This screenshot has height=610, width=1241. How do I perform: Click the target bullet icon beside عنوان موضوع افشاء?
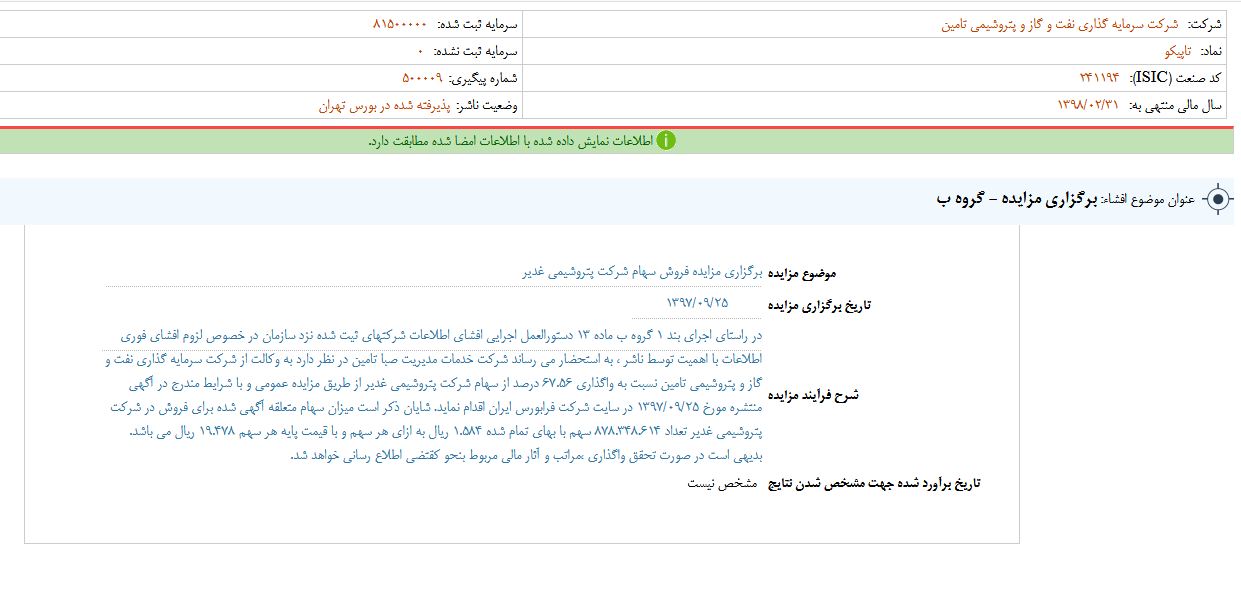coord(1217,200)
